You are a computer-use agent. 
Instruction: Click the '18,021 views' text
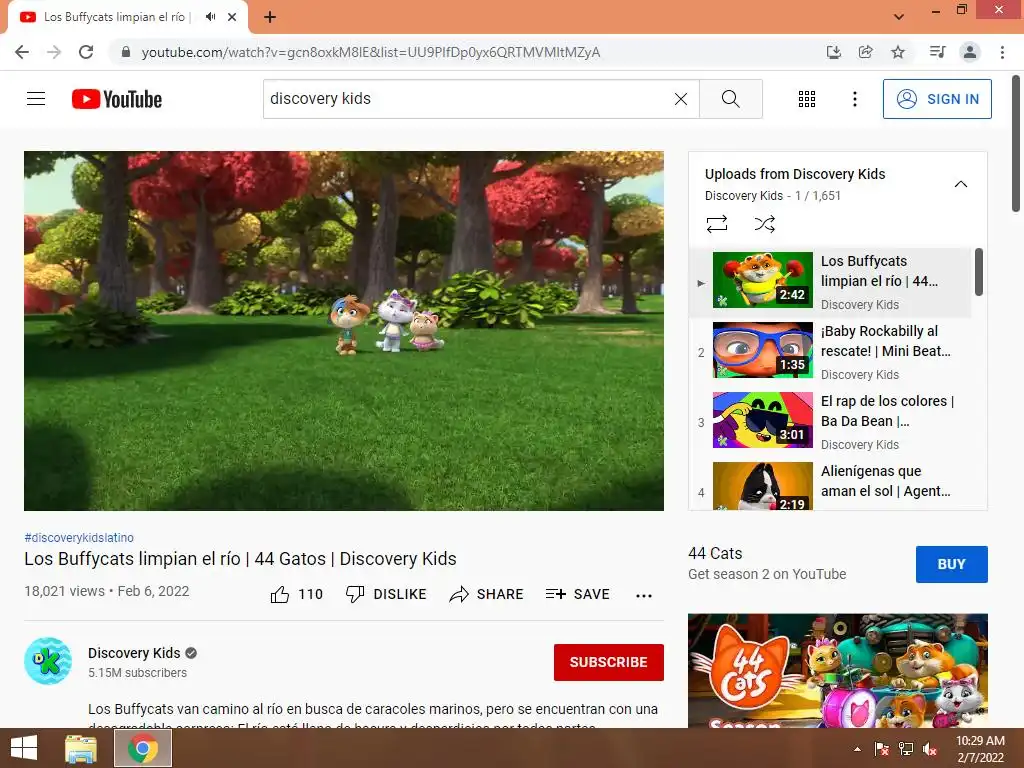pos(64,591)
